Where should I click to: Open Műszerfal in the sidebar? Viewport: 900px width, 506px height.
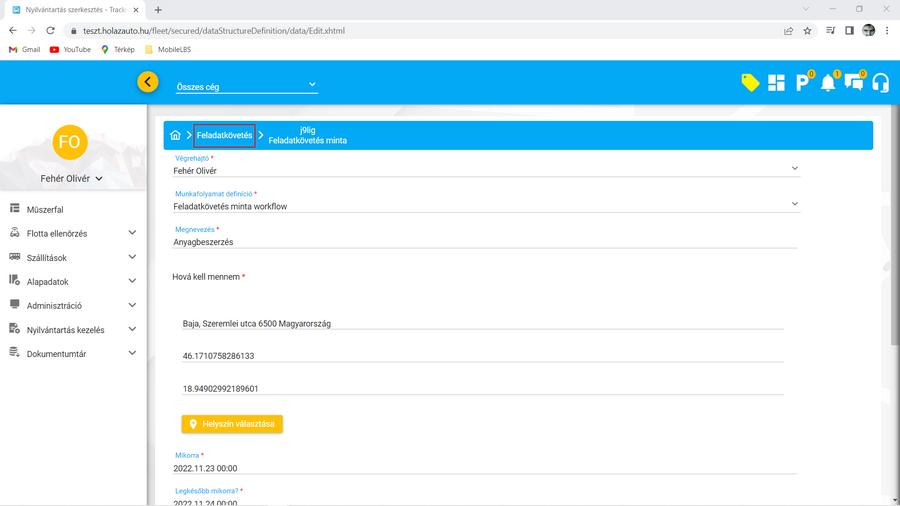(45, 210)
